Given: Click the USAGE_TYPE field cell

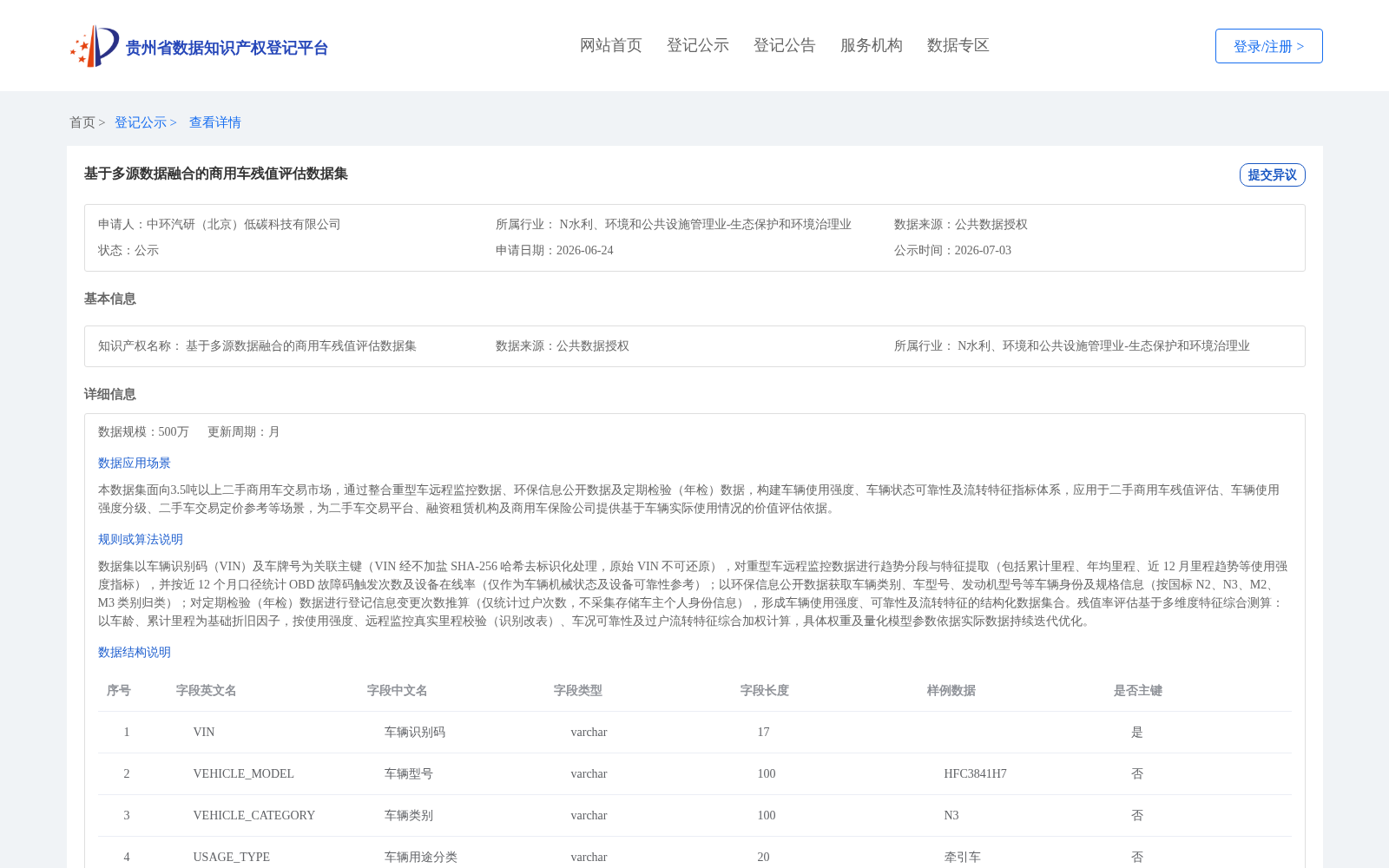Looking at the screenshot, I should (232, 857).
